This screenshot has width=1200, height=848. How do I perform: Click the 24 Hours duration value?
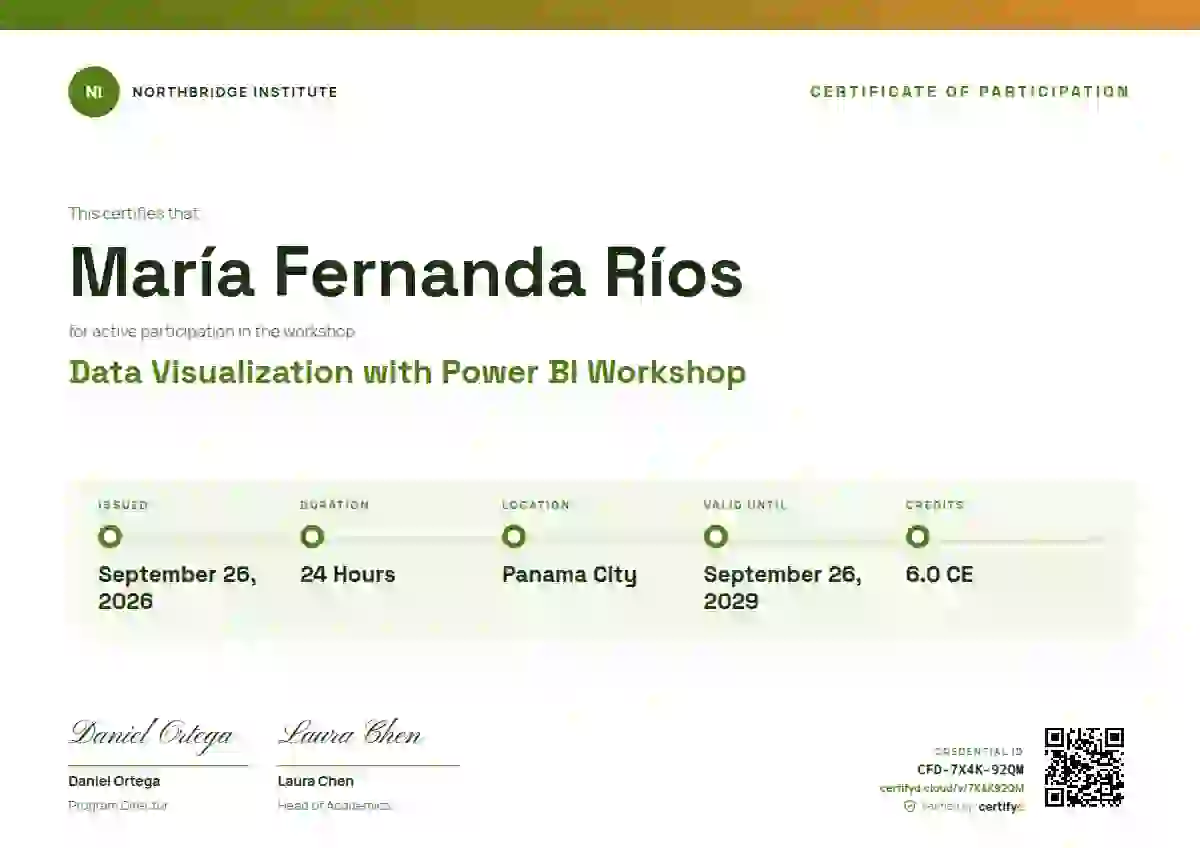[347, 575]
